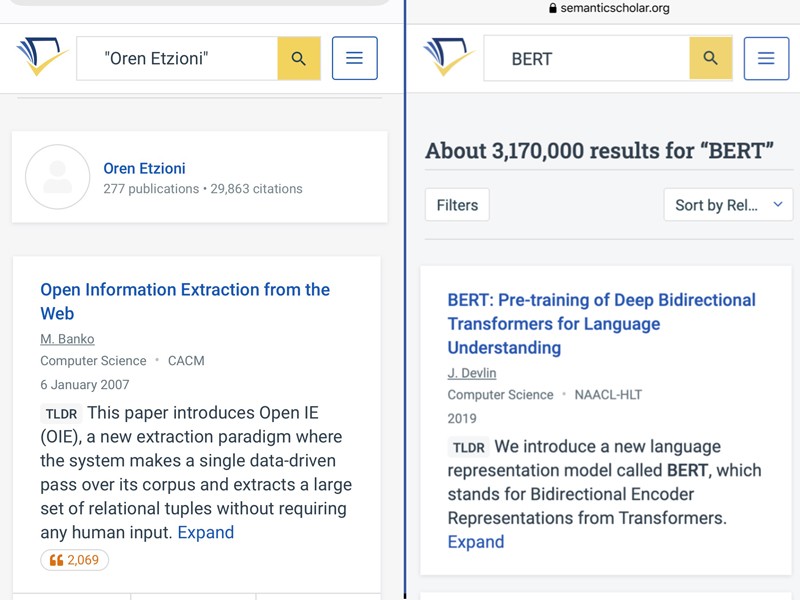Click the lock icon next to semanticscholar.org
Screen dimensions: 800x600
tap(552, 8)
